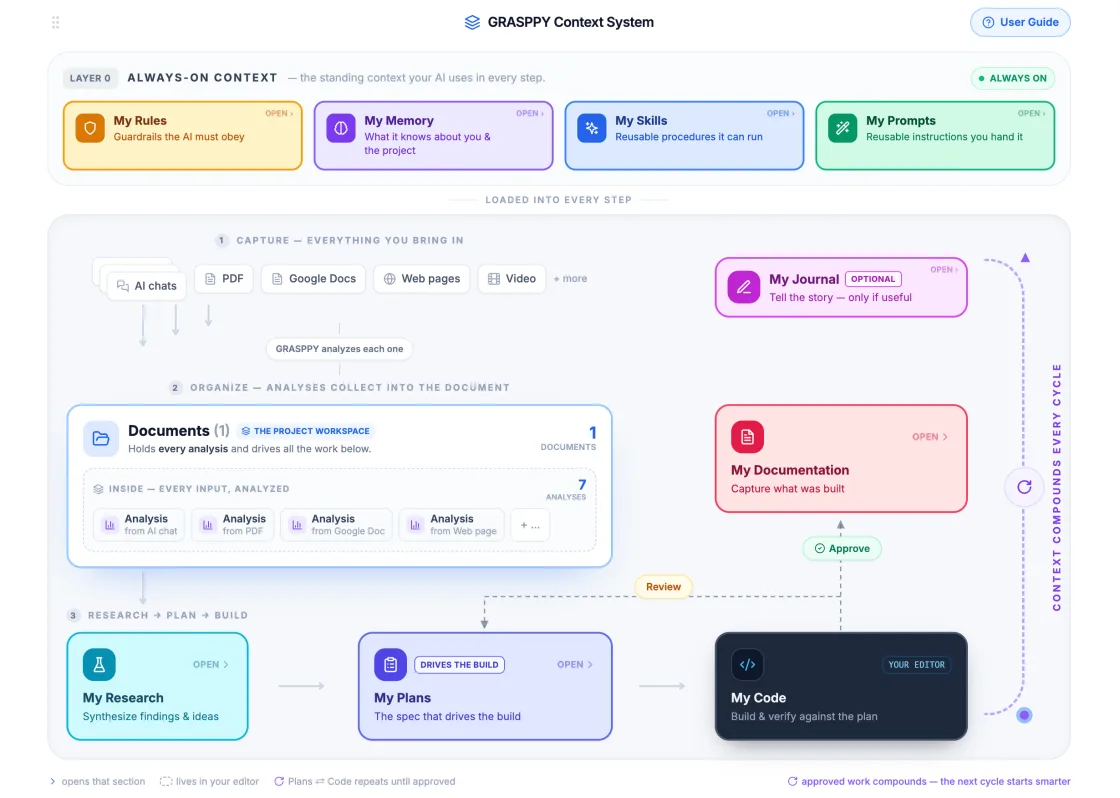Viewport: 1120px width, 798px height.
Task: Expand My Plans via OPEN chevron
Action: 575,664
